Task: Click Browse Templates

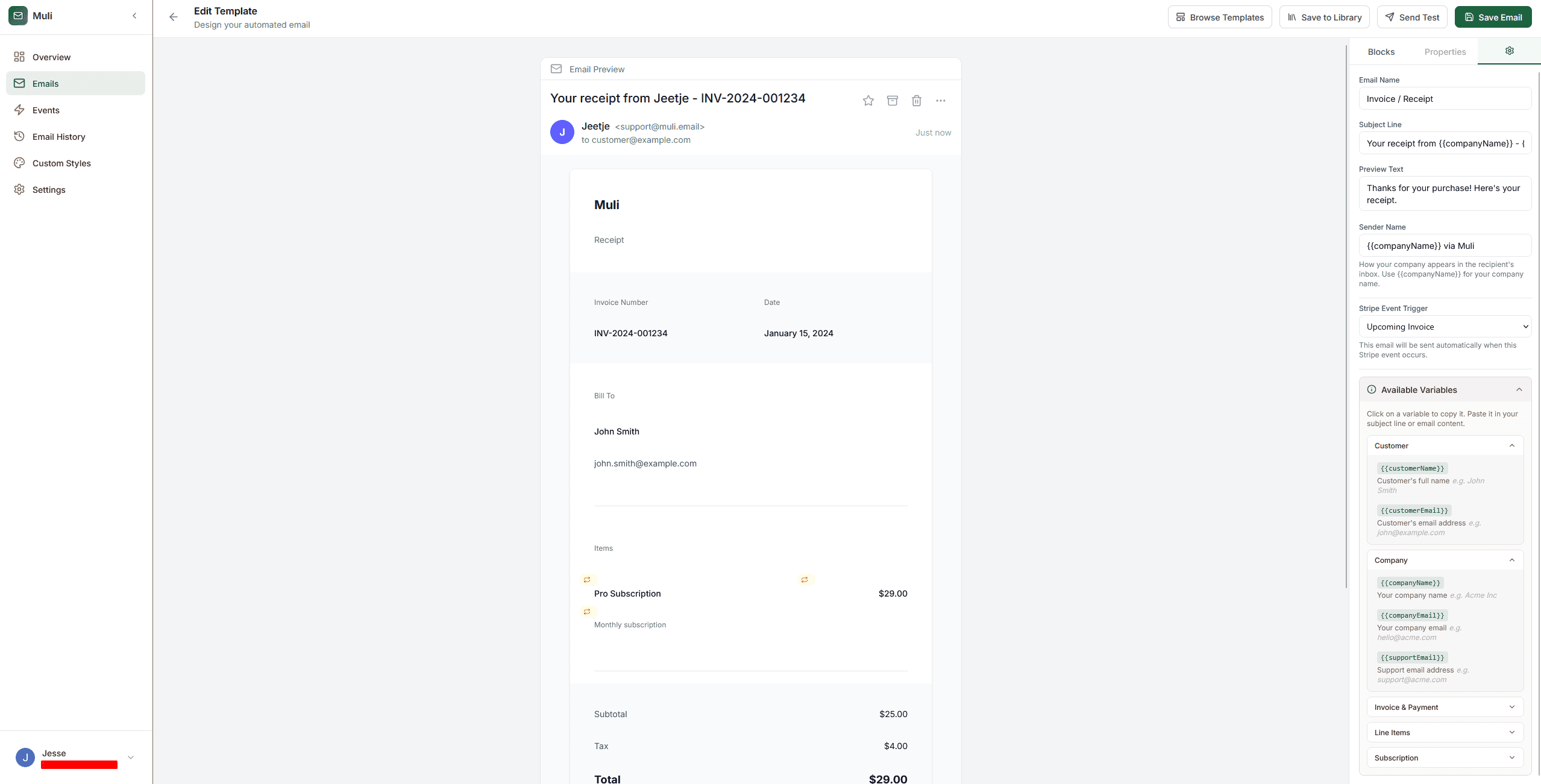Action: click(1220, 16)
